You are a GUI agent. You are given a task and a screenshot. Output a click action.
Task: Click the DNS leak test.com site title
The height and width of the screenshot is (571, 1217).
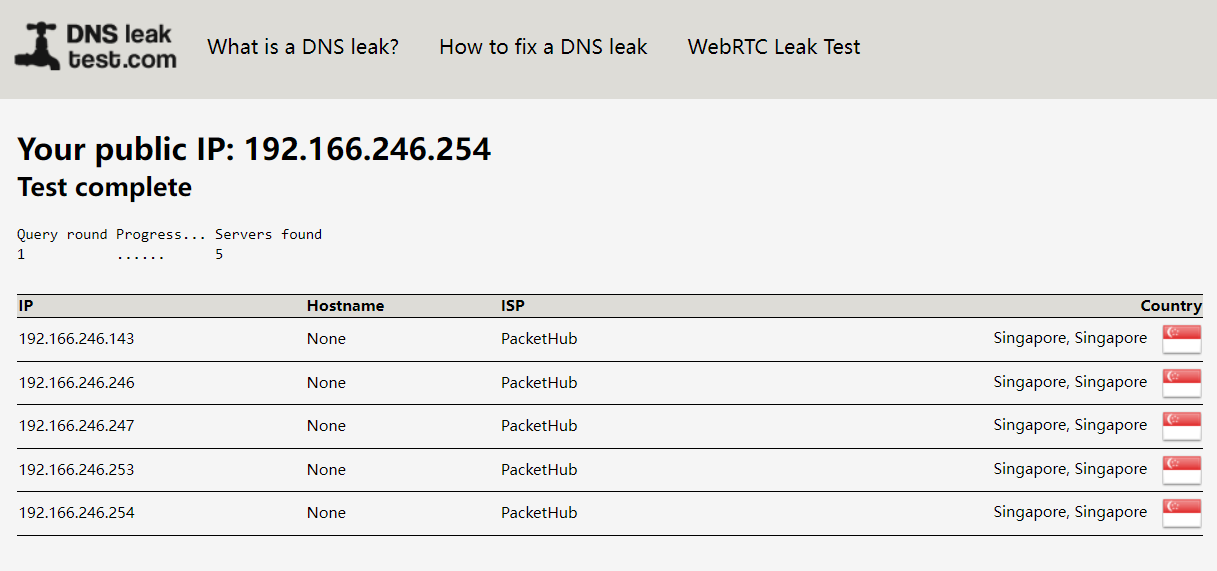click(121, 47)
